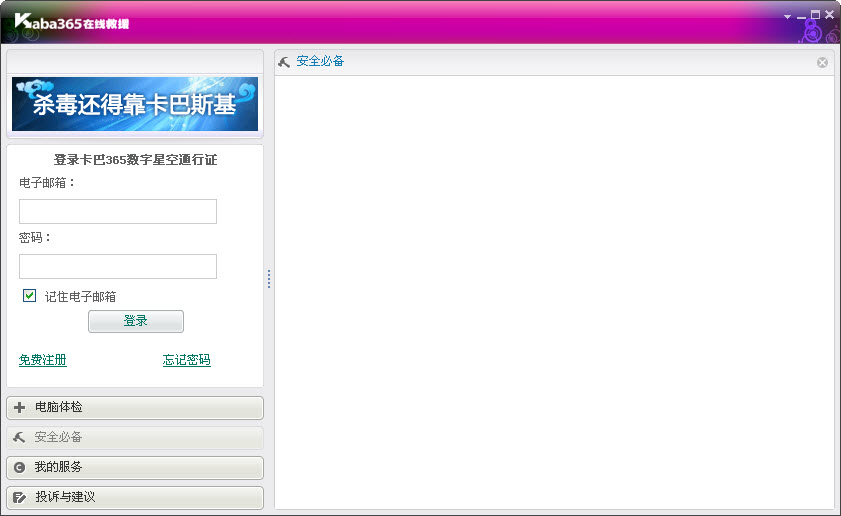This screenshot has height=516, width=841.
Task: Close the 安全必备 panel with gray X
Action: (822, 62)
